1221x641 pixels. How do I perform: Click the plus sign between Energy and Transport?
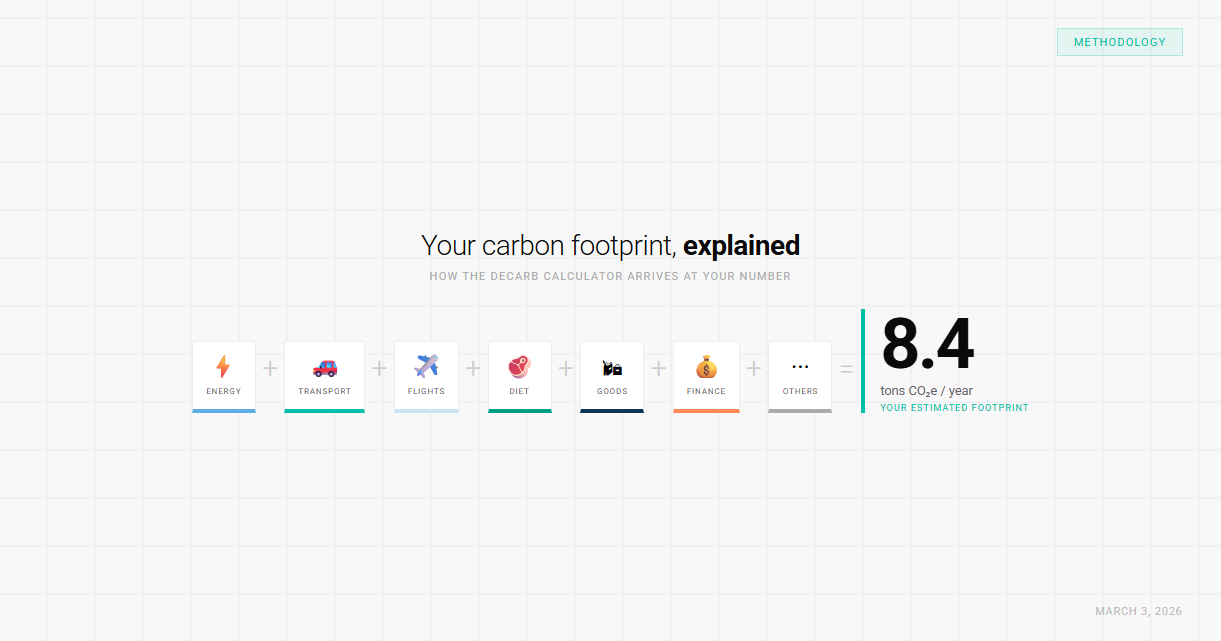pyautogui.click(x=269, y=366)
